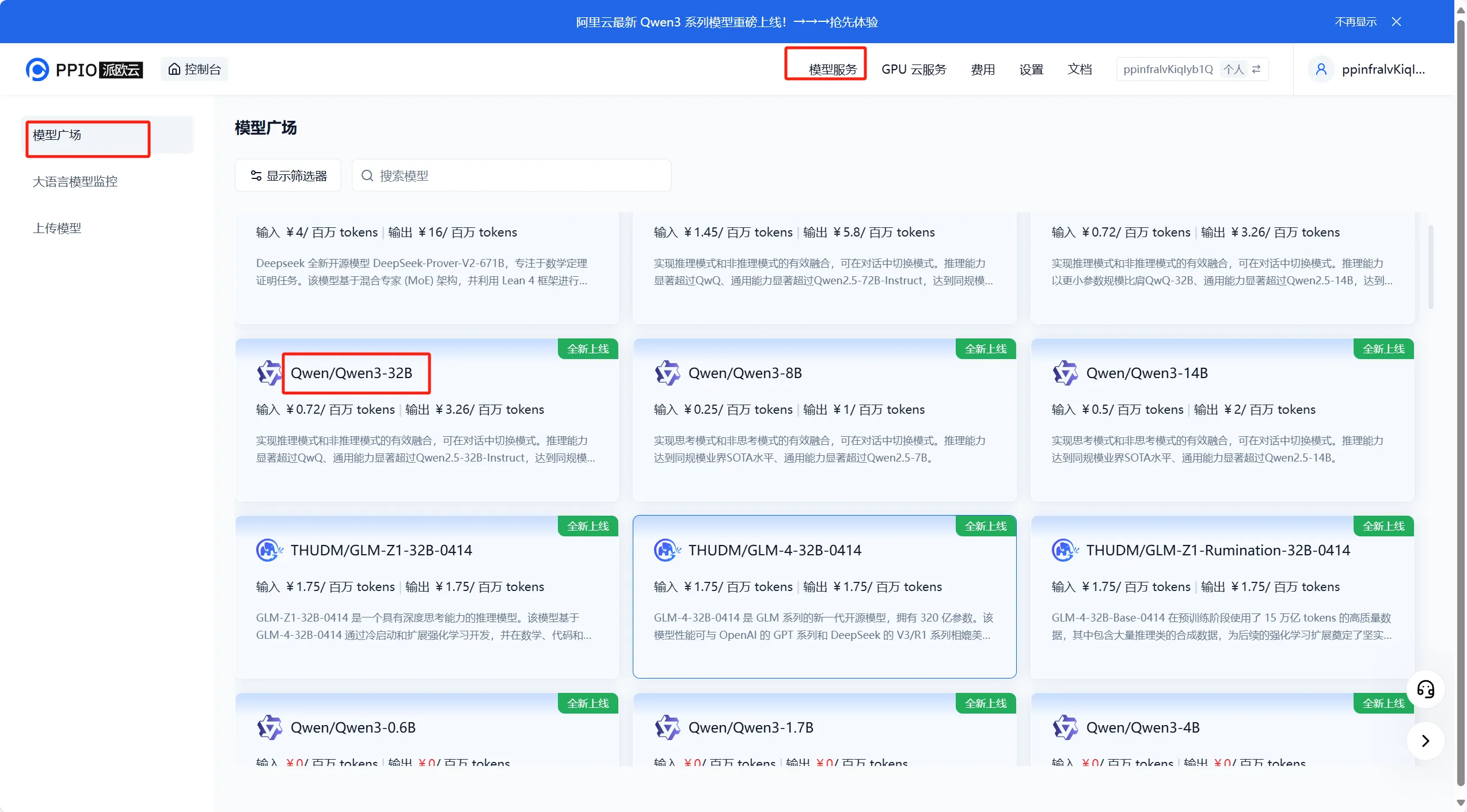Click the search magnifier icon
The width and height of the screenshot is (1467, 812).
367,176
